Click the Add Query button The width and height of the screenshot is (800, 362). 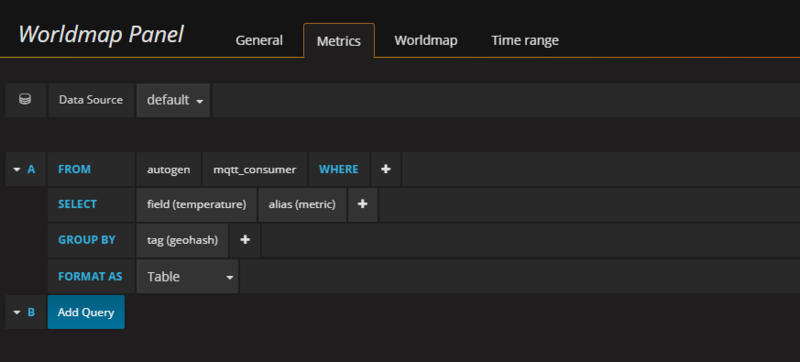pos(86,312)
